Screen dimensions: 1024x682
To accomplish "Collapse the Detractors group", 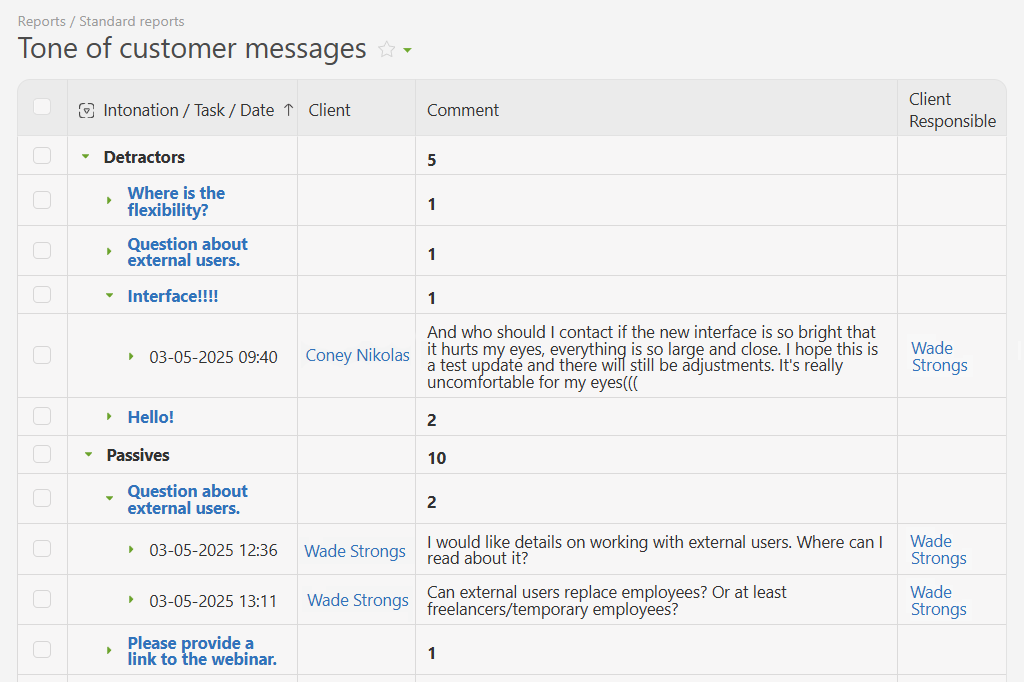I will coord(86,157).
